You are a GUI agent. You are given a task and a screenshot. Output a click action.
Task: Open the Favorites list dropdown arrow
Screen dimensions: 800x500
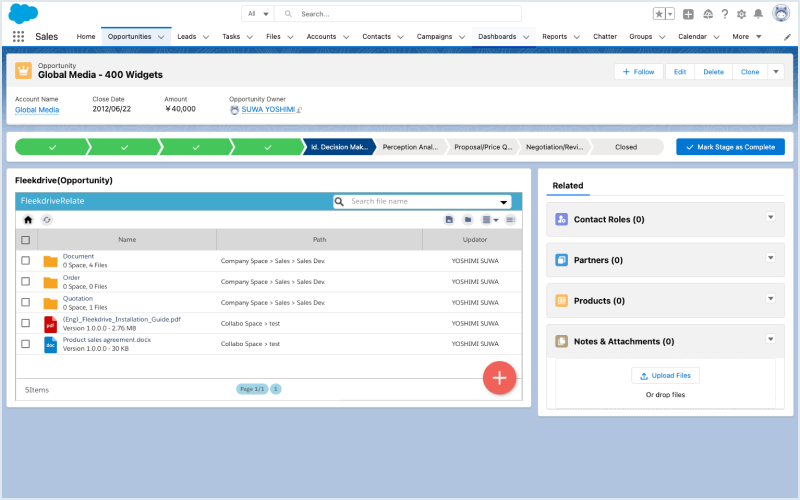coord(670,14)
